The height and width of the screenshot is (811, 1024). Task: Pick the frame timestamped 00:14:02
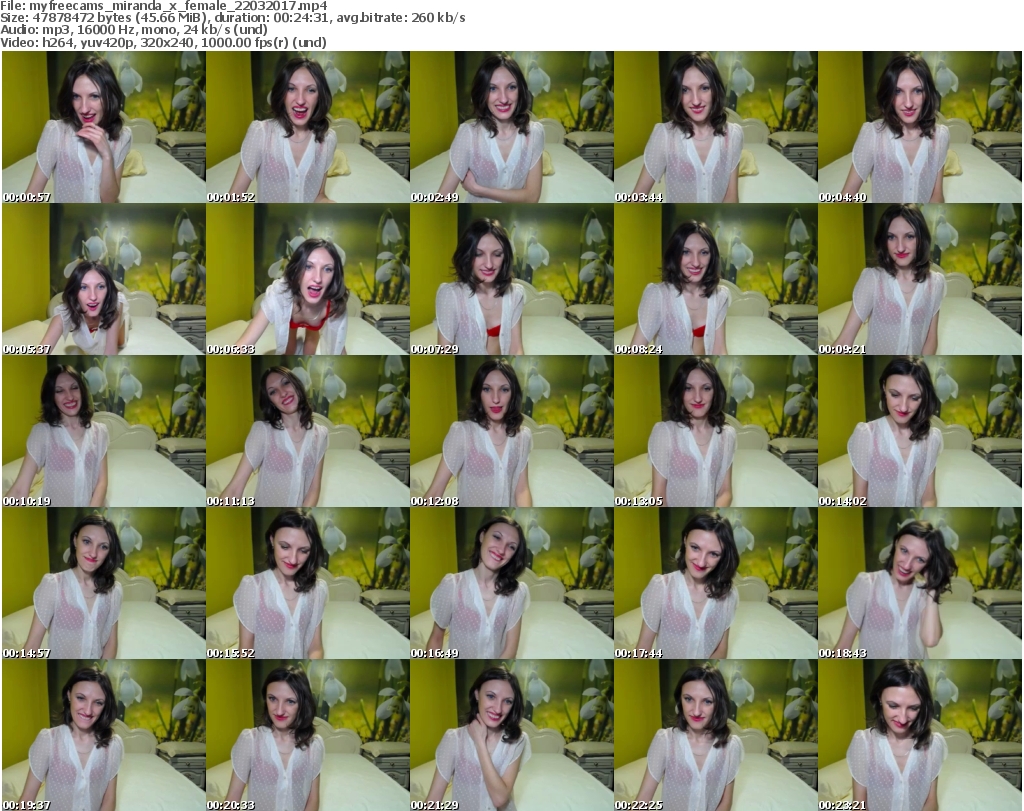pos(920,432)
